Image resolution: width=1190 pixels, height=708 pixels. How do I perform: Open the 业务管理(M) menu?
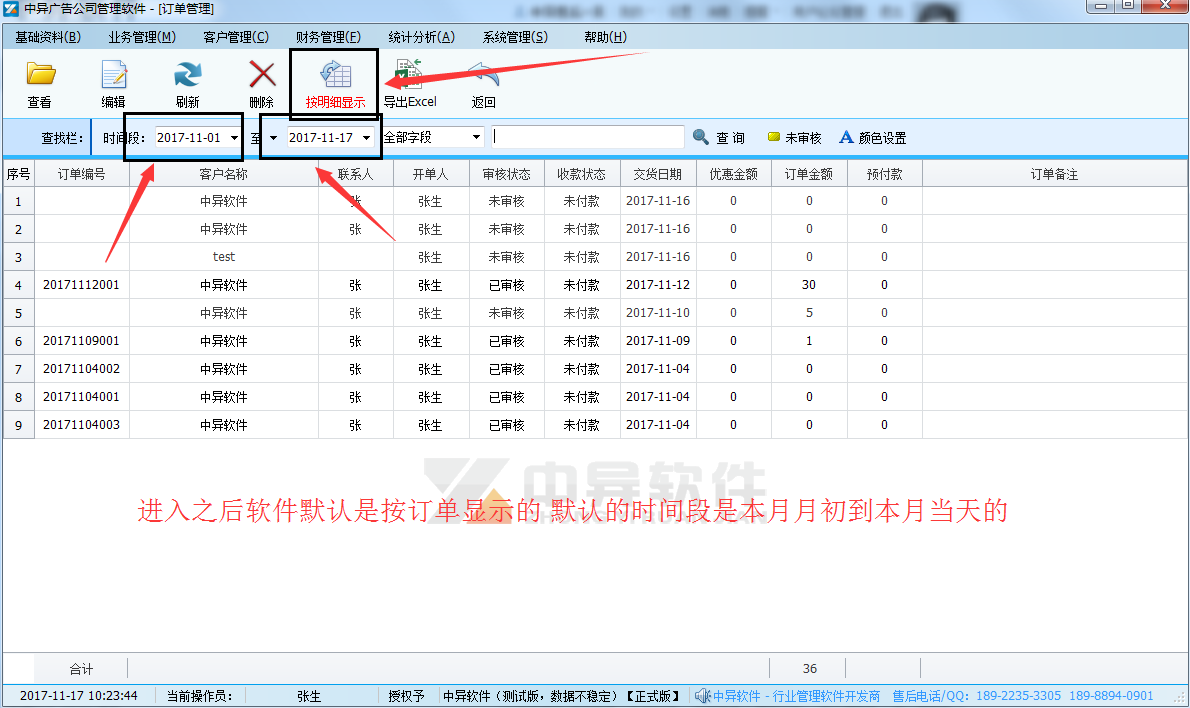(142, 37)
